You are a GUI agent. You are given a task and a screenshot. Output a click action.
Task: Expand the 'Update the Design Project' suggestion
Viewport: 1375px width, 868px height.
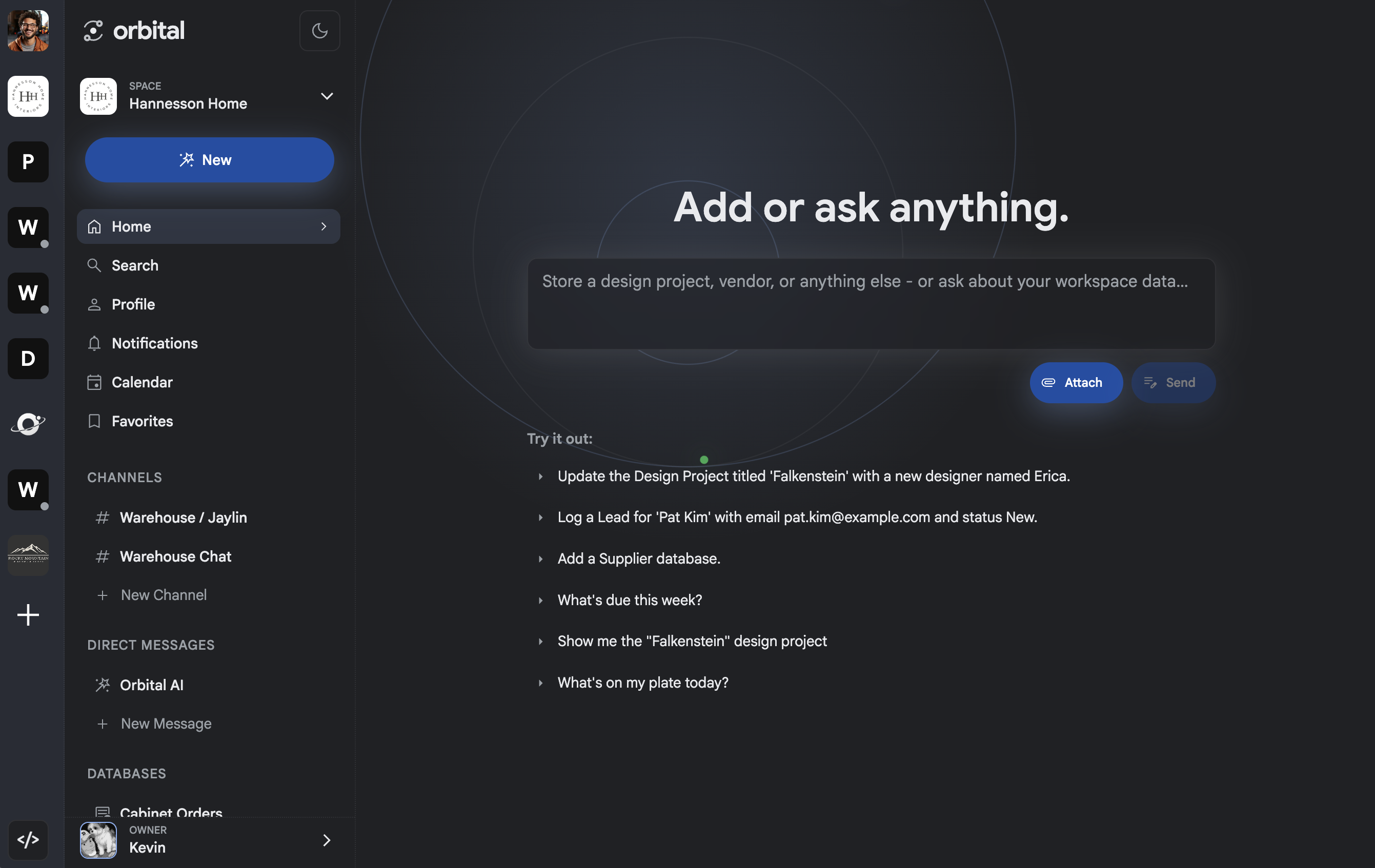[x=541, y=476]
